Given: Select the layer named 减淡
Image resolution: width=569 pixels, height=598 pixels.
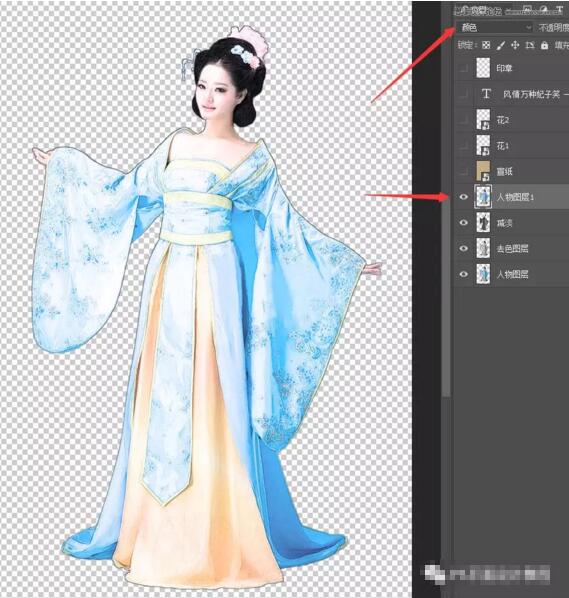Looking at the screenshot, I should click(x=504, y=223).
